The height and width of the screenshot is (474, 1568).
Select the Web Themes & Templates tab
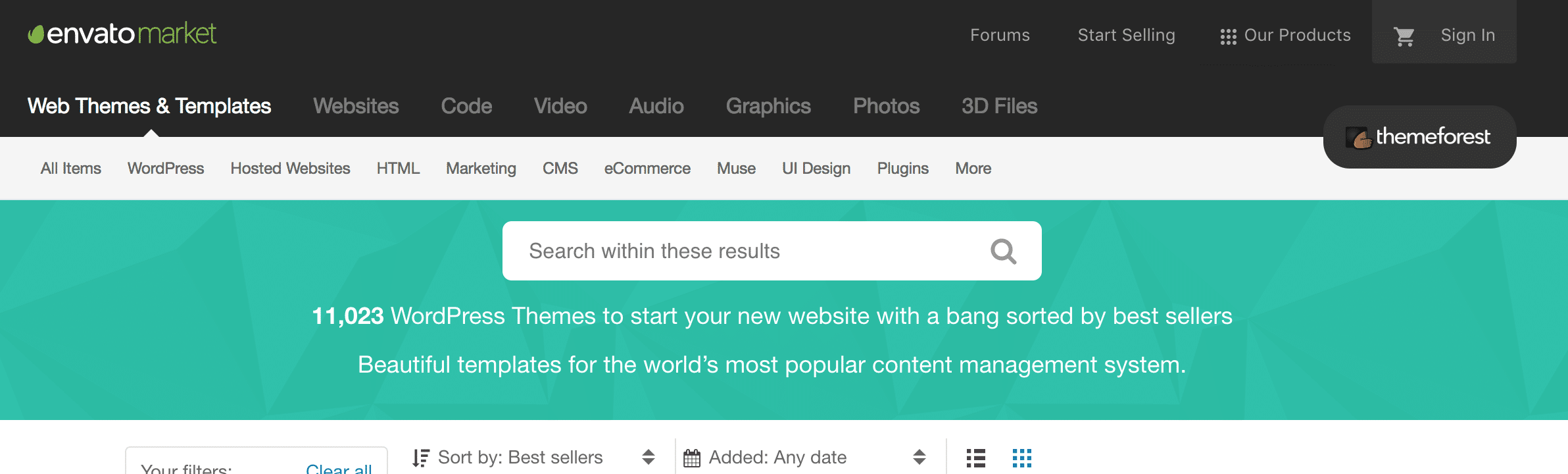pos(149,106)
